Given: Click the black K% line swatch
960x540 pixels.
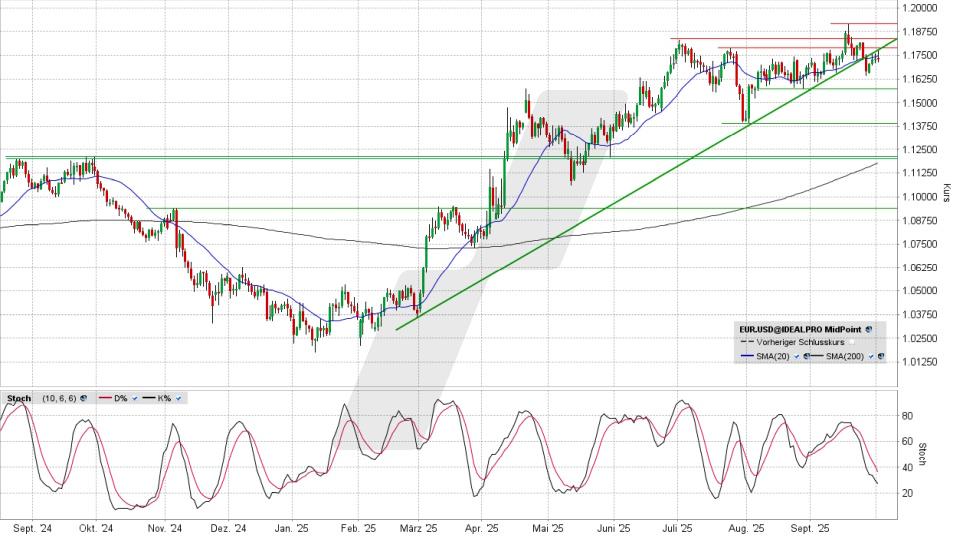Looking at the screenshot, I should (x=147, y=398).
